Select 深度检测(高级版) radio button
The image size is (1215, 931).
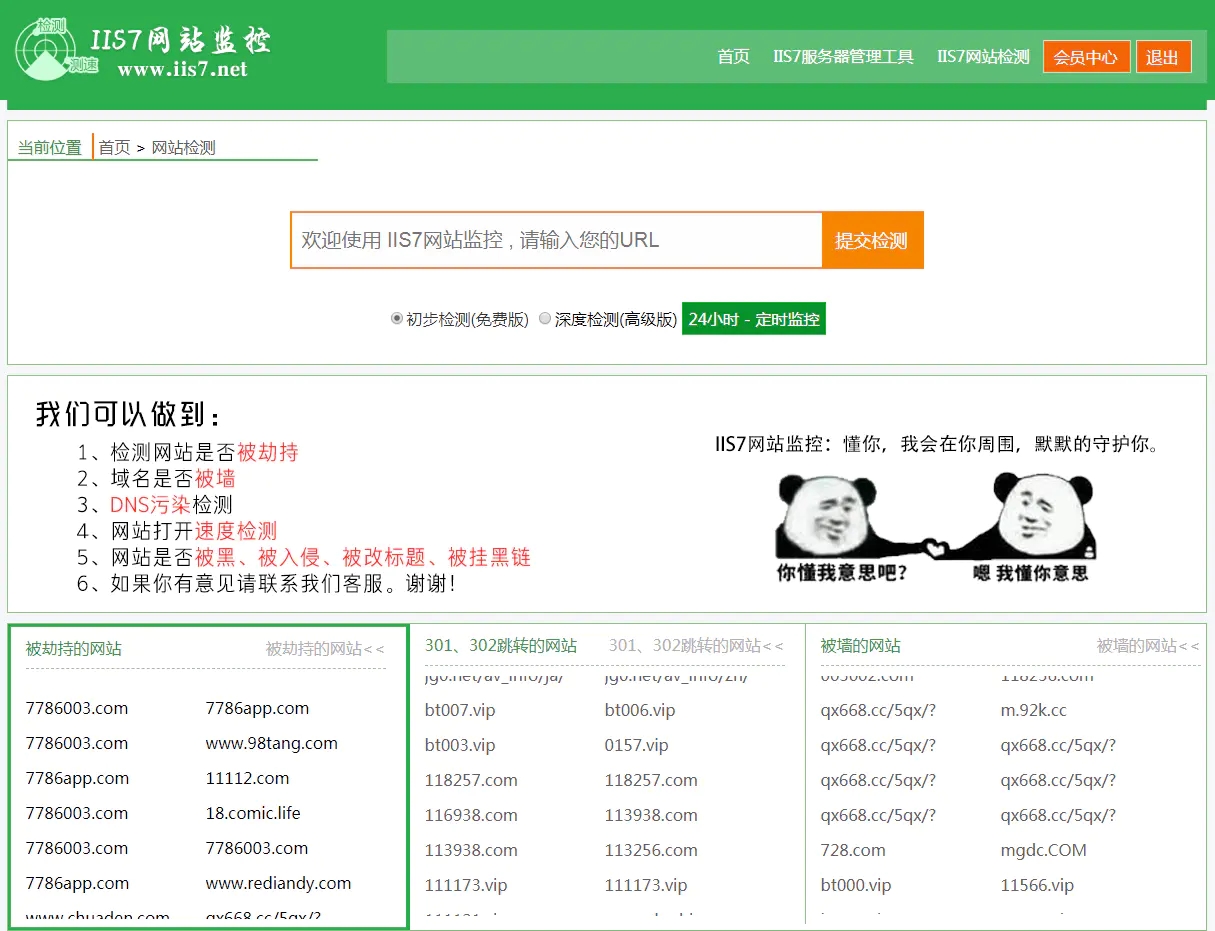point(545,319)
